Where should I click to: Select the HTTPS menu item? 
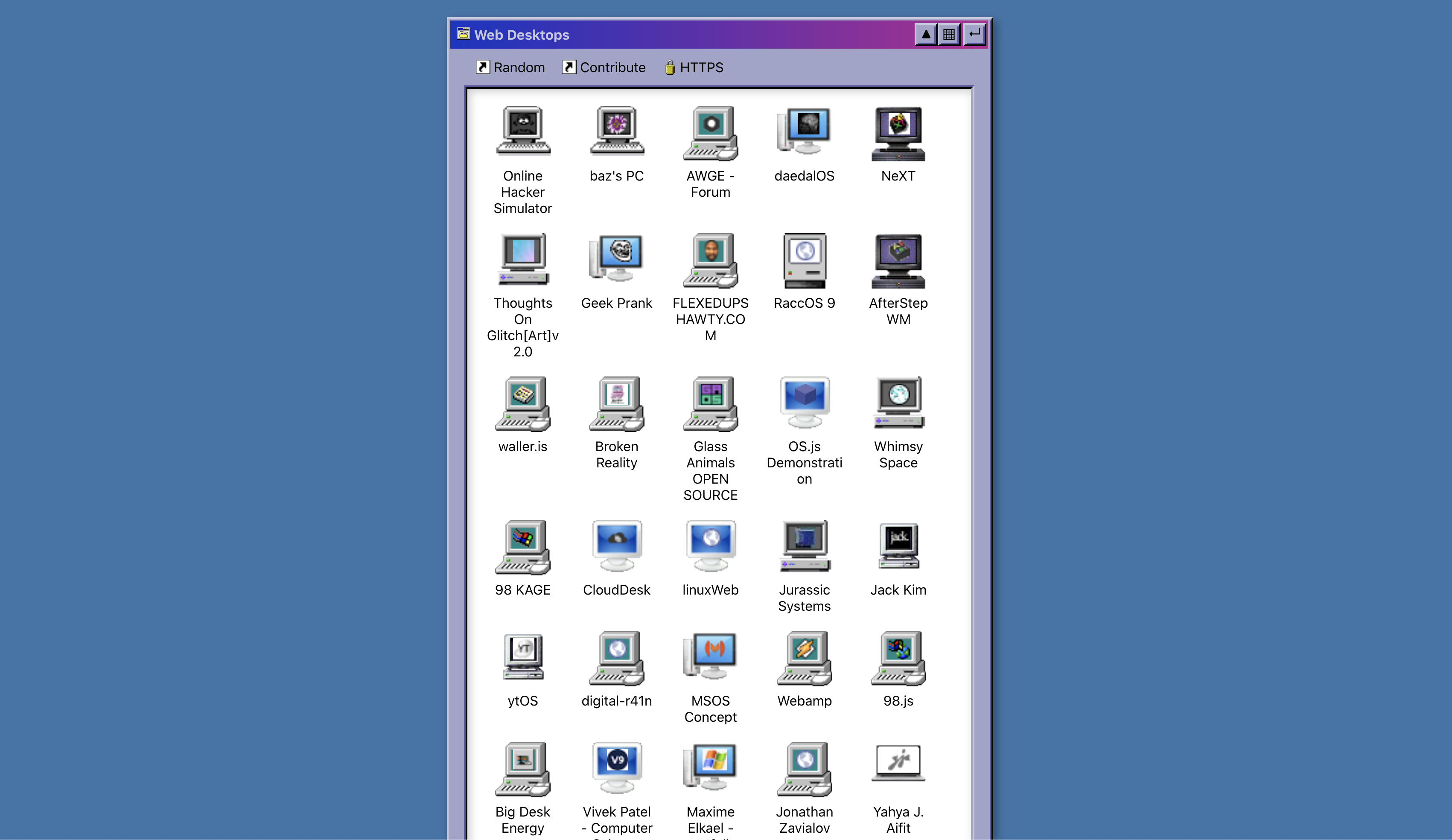(x=693, y=67)
